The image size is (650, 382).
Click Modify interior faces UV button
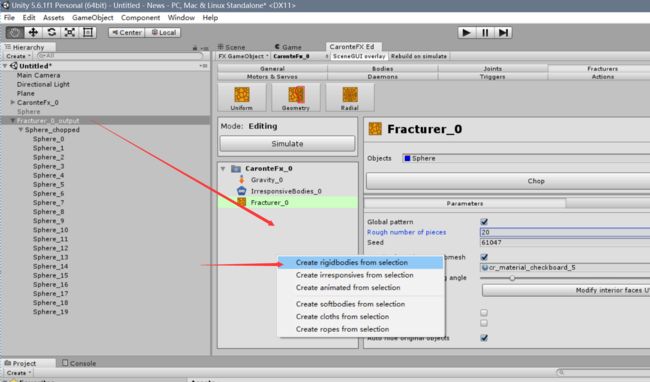coord(566,290)
